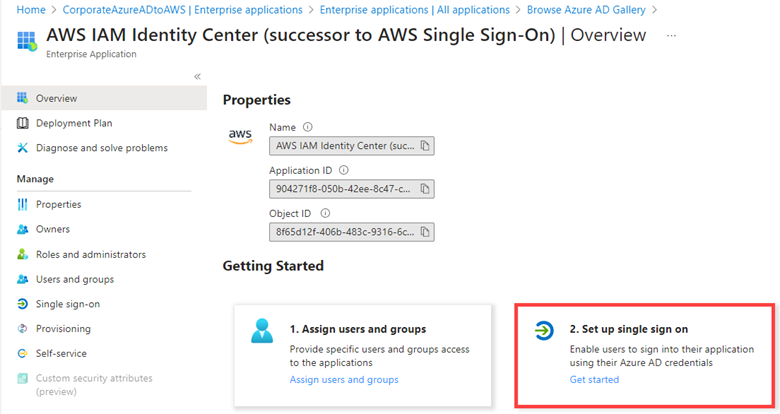780x414 pixels.
Task: Copy the application Name field value
Action: pos(425,146)
